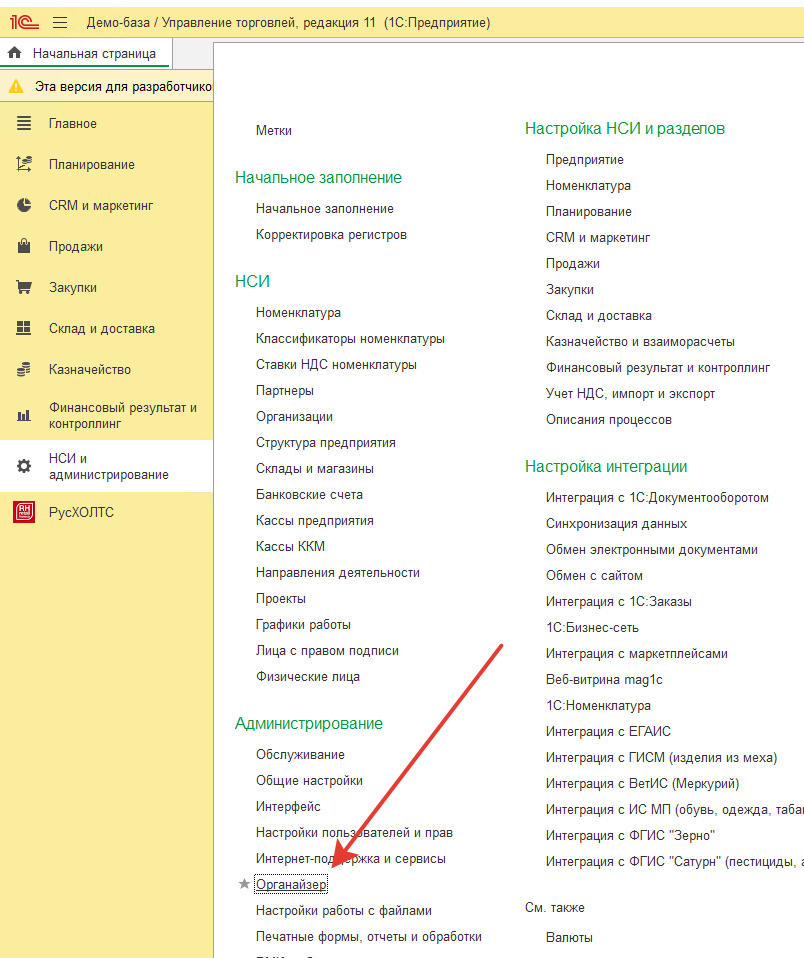
Task: Toggle favorite star next to Органайзер
Action: pyautogui.click(x=244, y=883)
